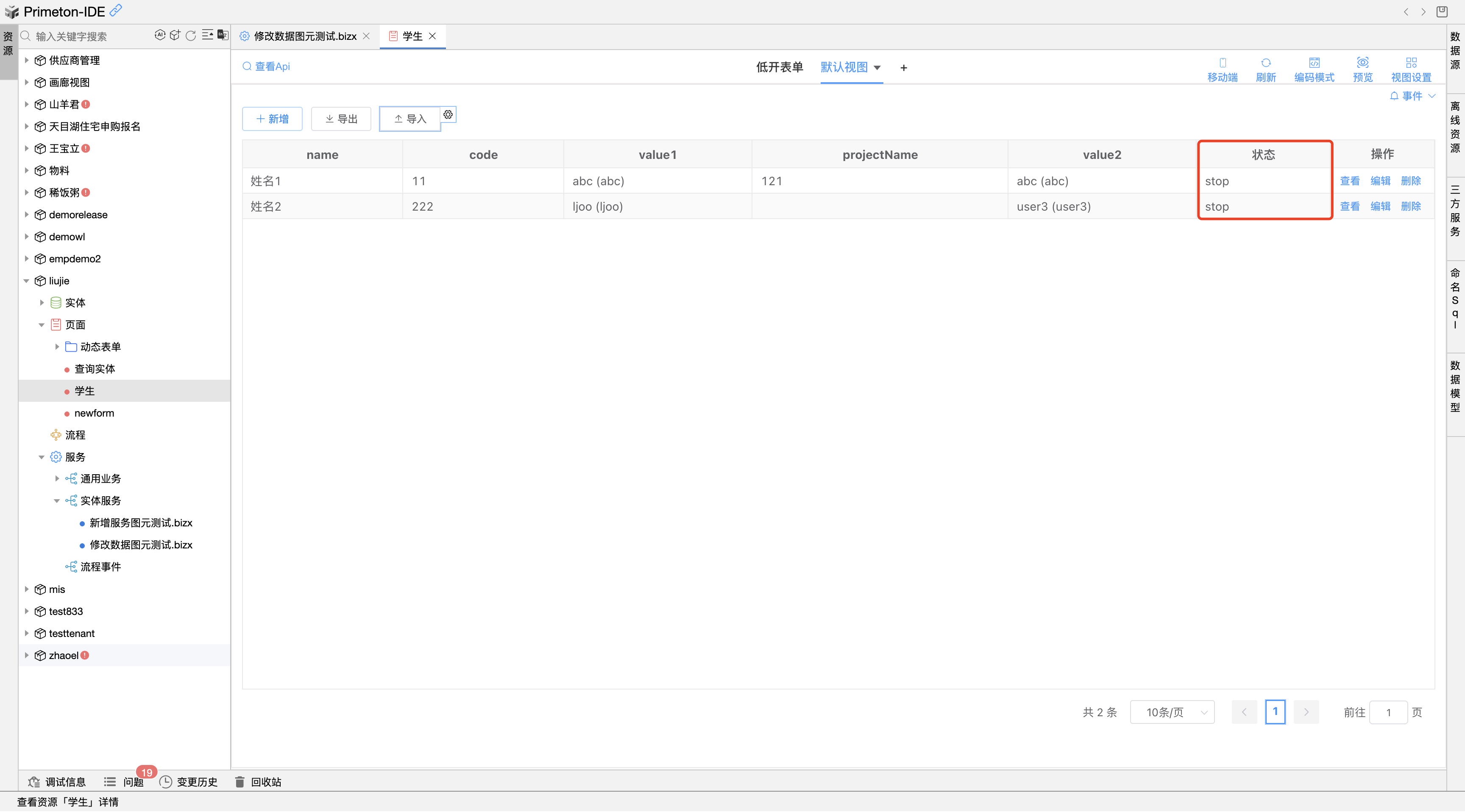
Task: Click the language translation icon
Action: tap(223, 35)
